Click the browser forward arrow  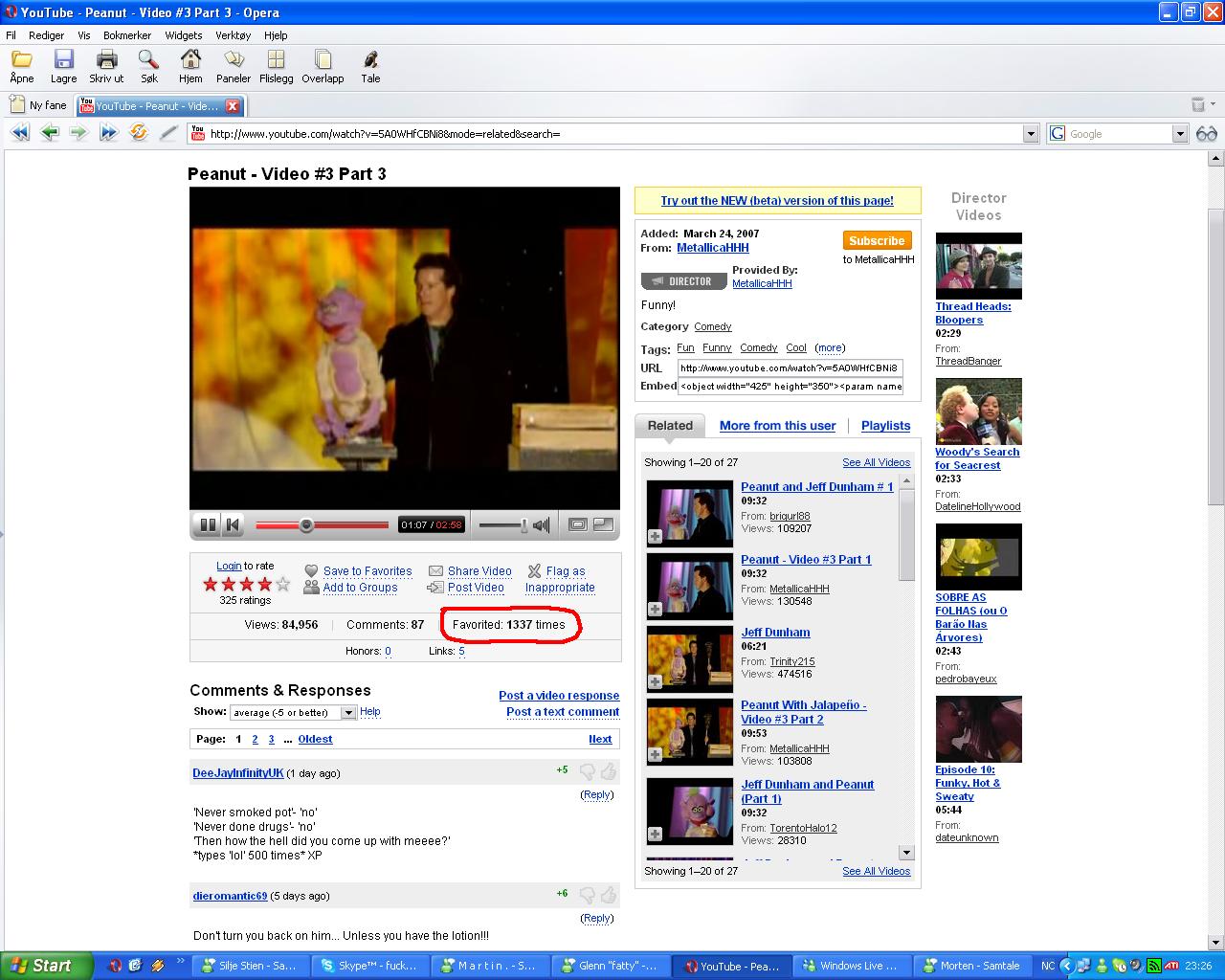coord(78,133)
